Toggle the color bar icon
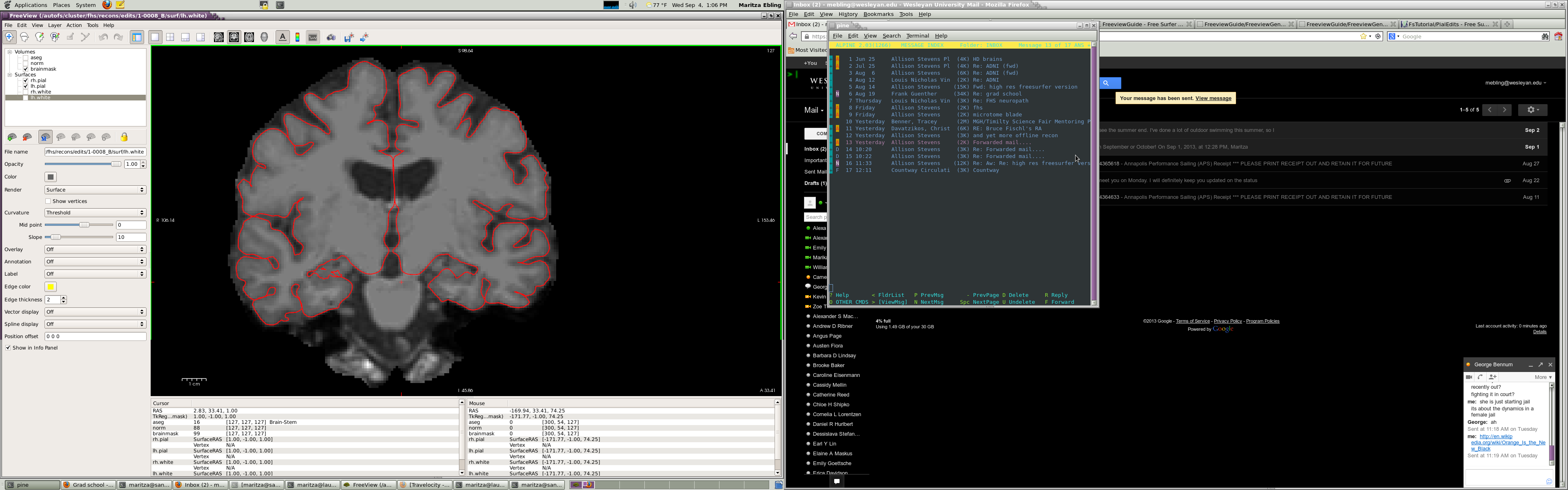Image resolution: width=1568 pixels, height=490 pixels. [x=298, y=37]
